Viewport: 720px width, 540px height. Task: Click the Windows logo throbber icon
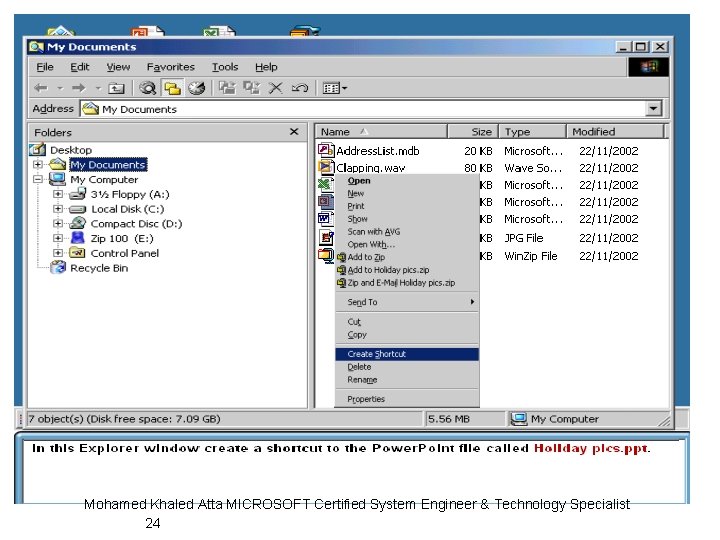coord(648,67)
